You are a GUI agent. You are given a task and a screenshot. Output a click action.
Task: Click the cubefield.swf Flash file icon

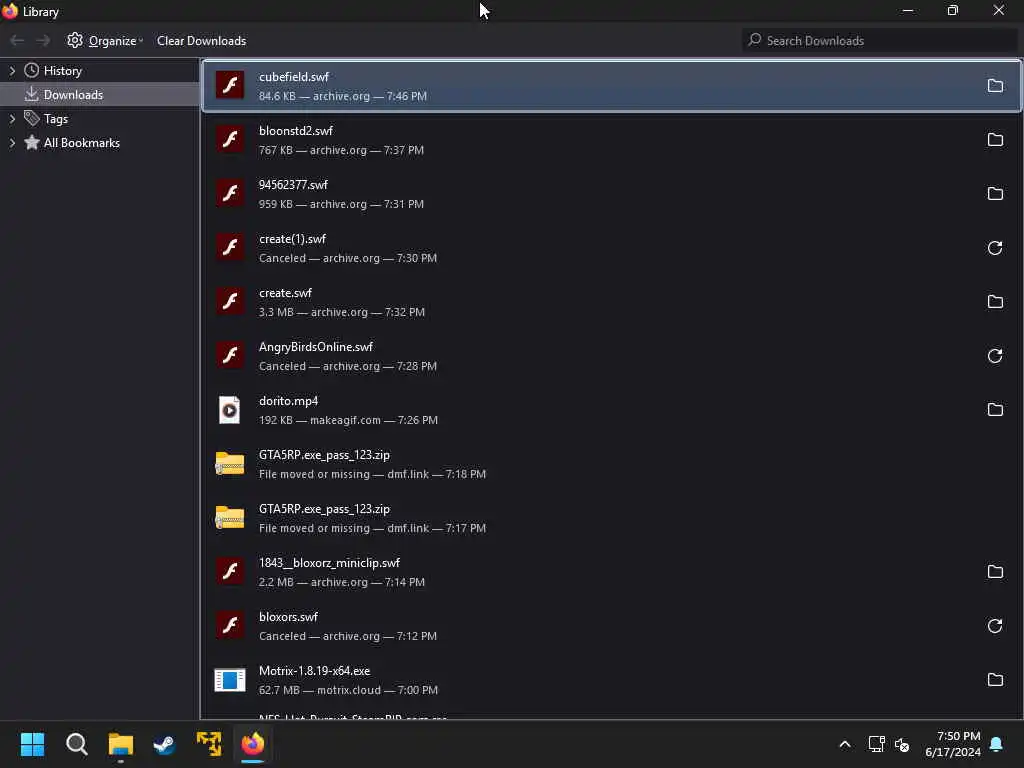230,86
